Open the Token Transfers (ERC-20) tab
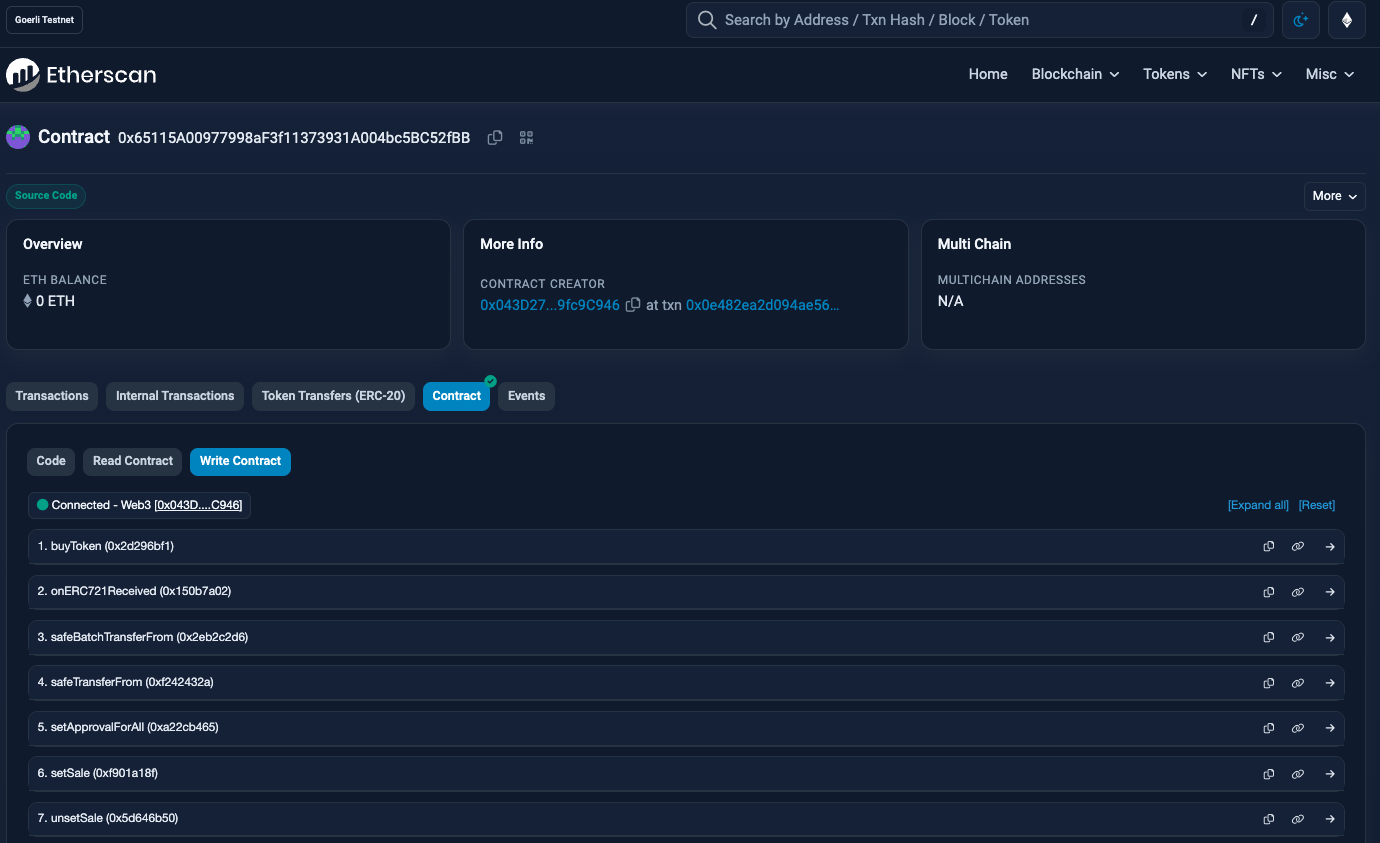Image resolution: width=1380 pixels, height=843 pixels. 332,396
